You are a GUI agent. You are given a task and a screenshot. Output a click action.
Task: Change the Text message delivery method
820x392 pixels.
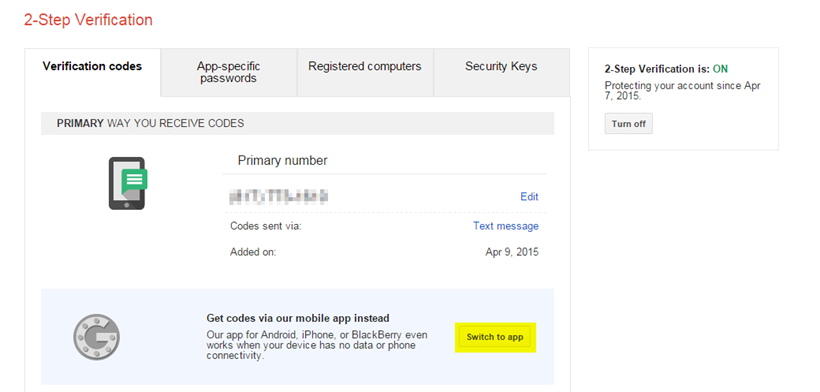click(x=506, y=226)
